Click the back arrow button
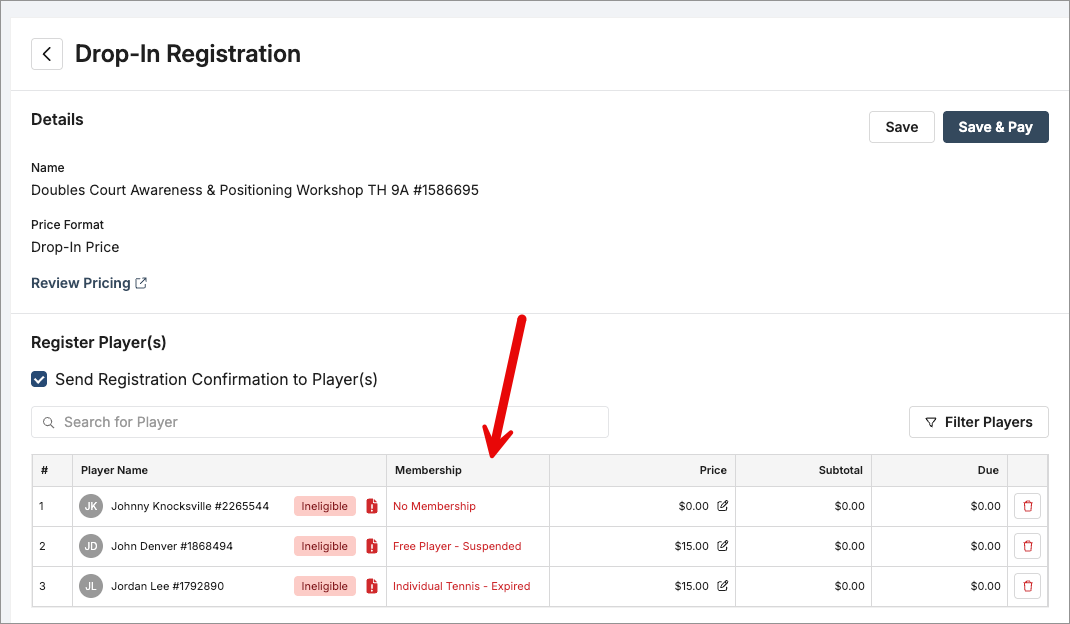Viewport: 1070px width, 624px height. coord(47,54)
